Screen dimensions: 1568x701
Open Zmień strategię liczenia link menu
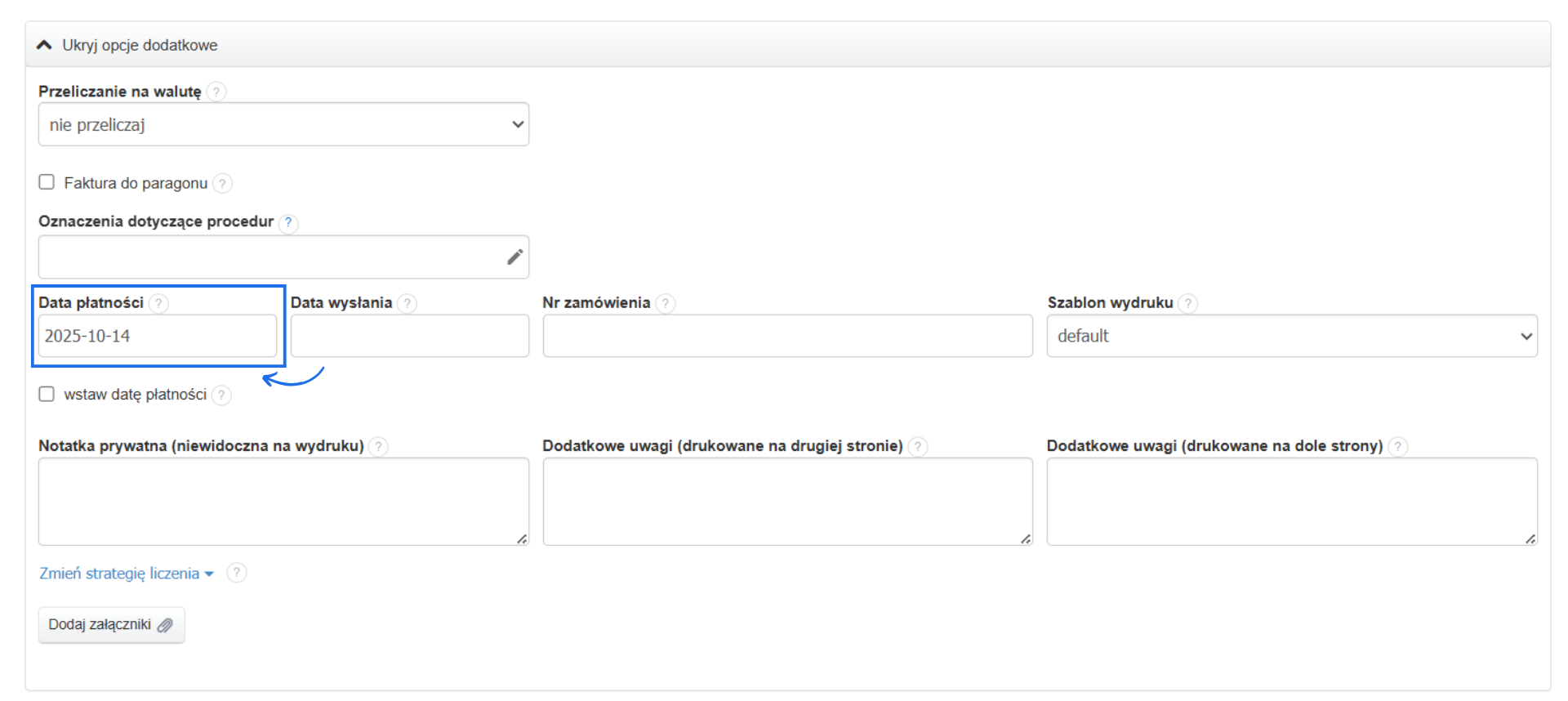coord(126,574)
